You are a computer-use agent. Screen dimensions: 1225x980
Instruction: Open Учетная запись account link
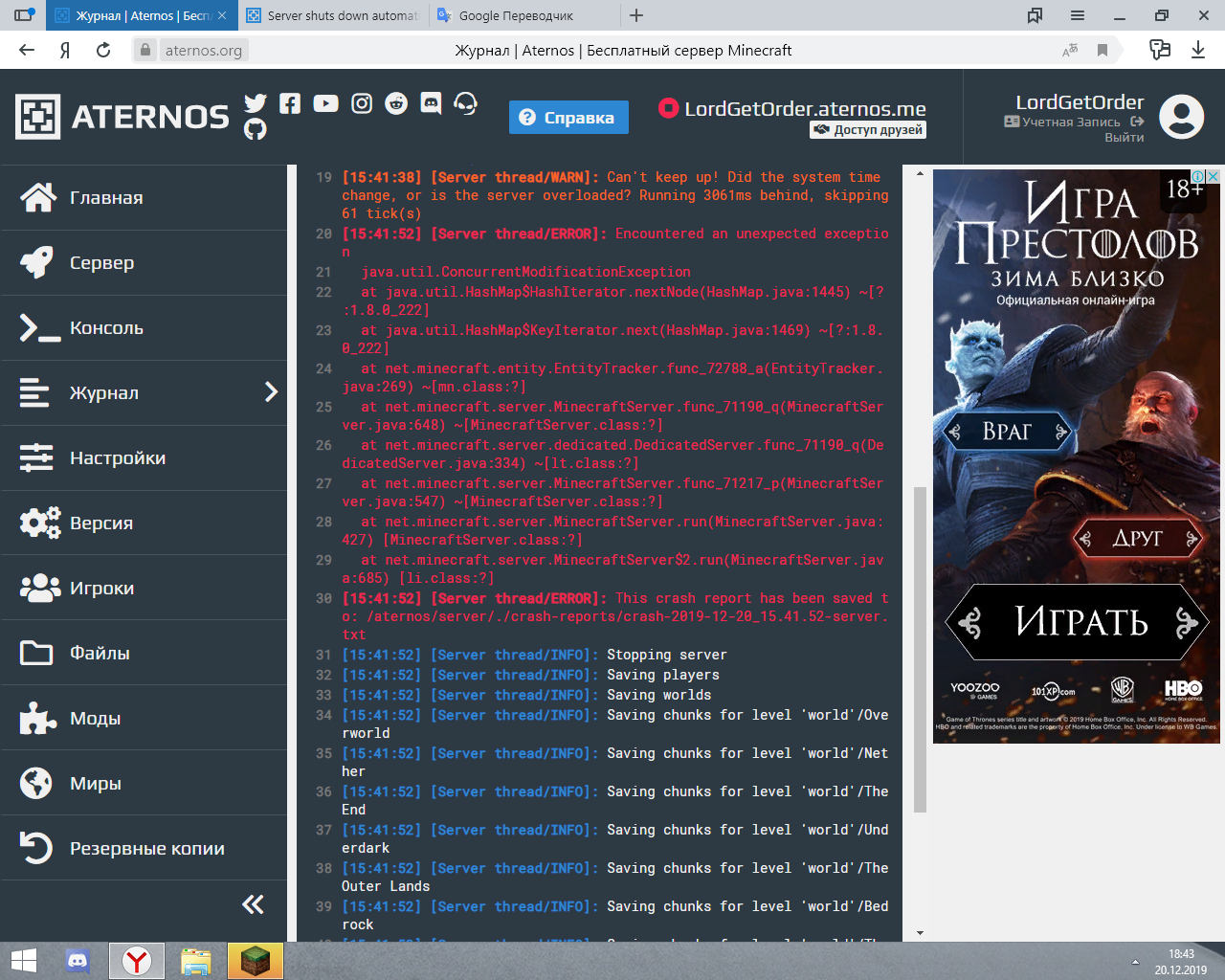(x=1062, y=122)
